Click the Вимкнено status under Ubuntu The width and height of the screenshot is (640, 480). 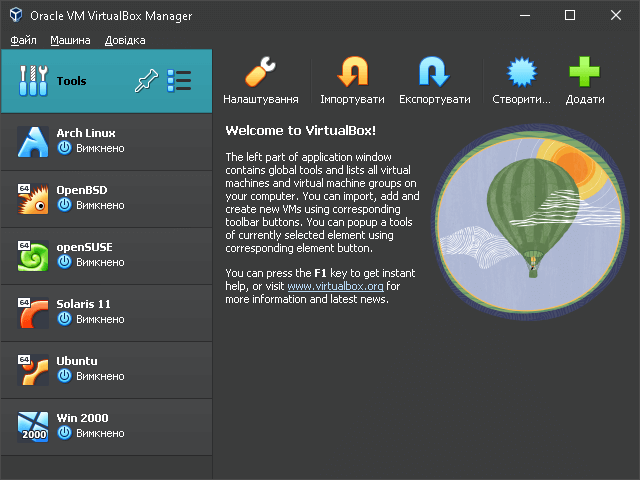pyautogui.click(x=100, y=376)
